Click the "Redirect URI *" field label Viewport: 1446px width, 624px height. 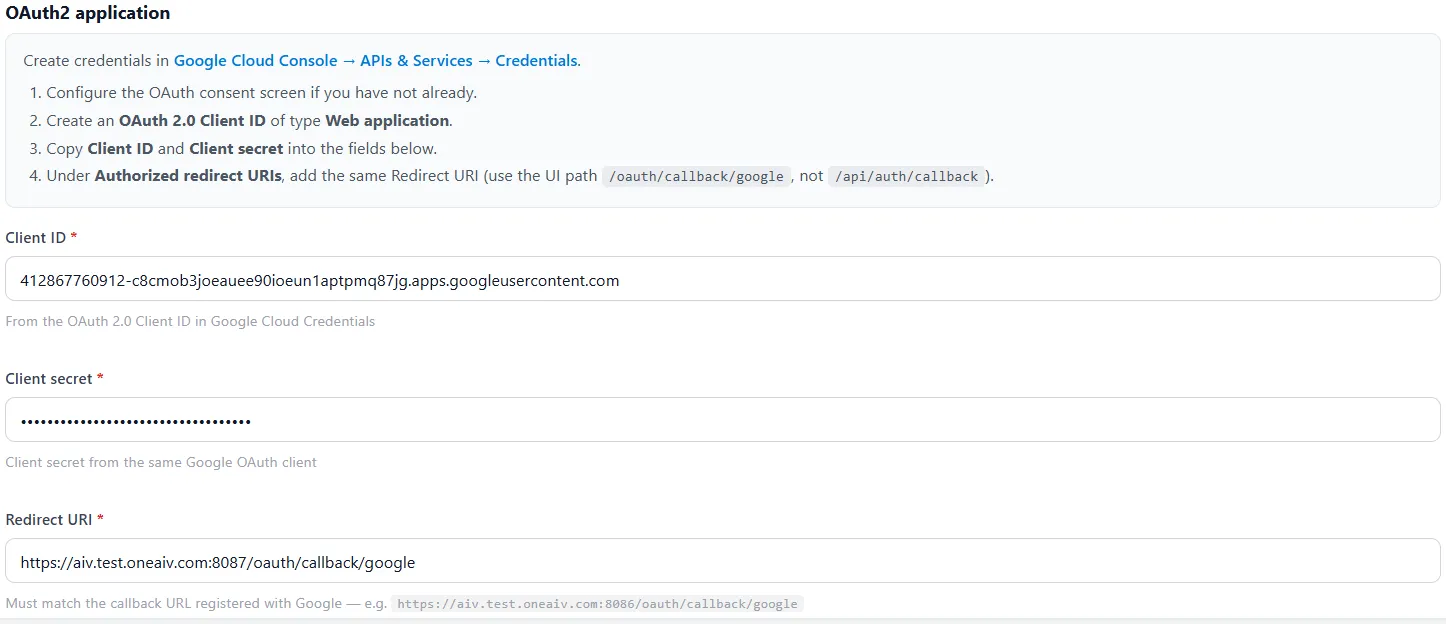click(55, 520)
